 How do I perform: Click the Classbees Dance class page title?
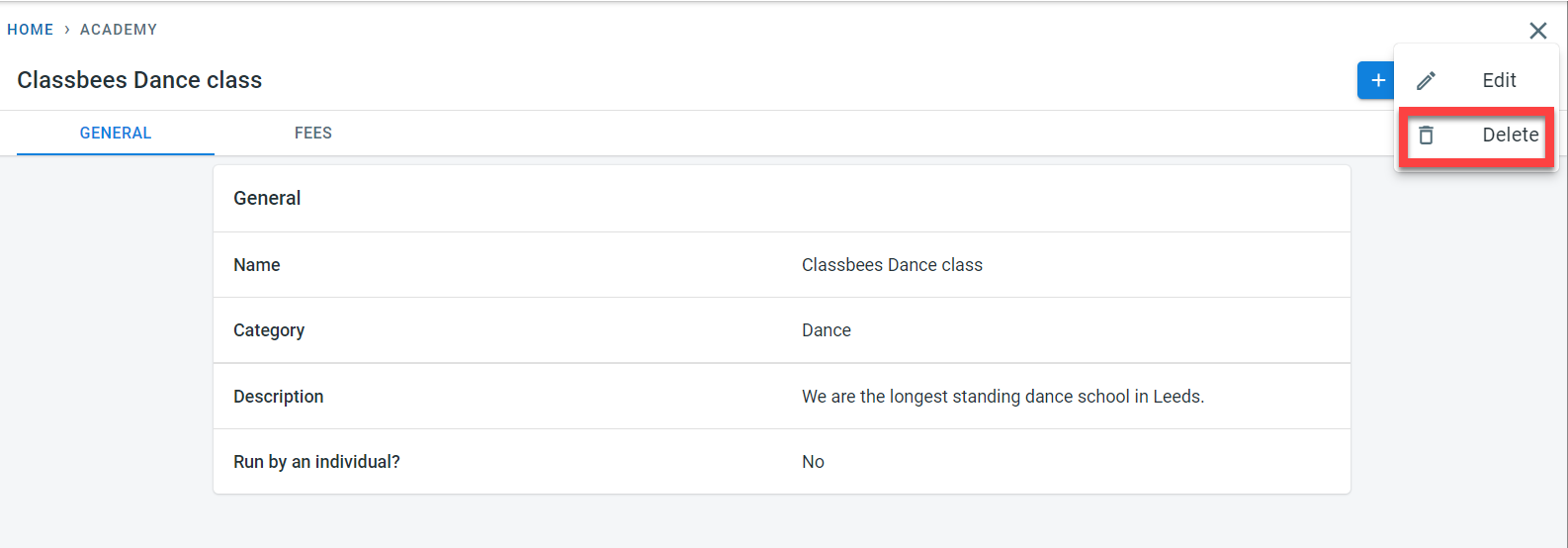pyautogui.click(x=139, y=80)
